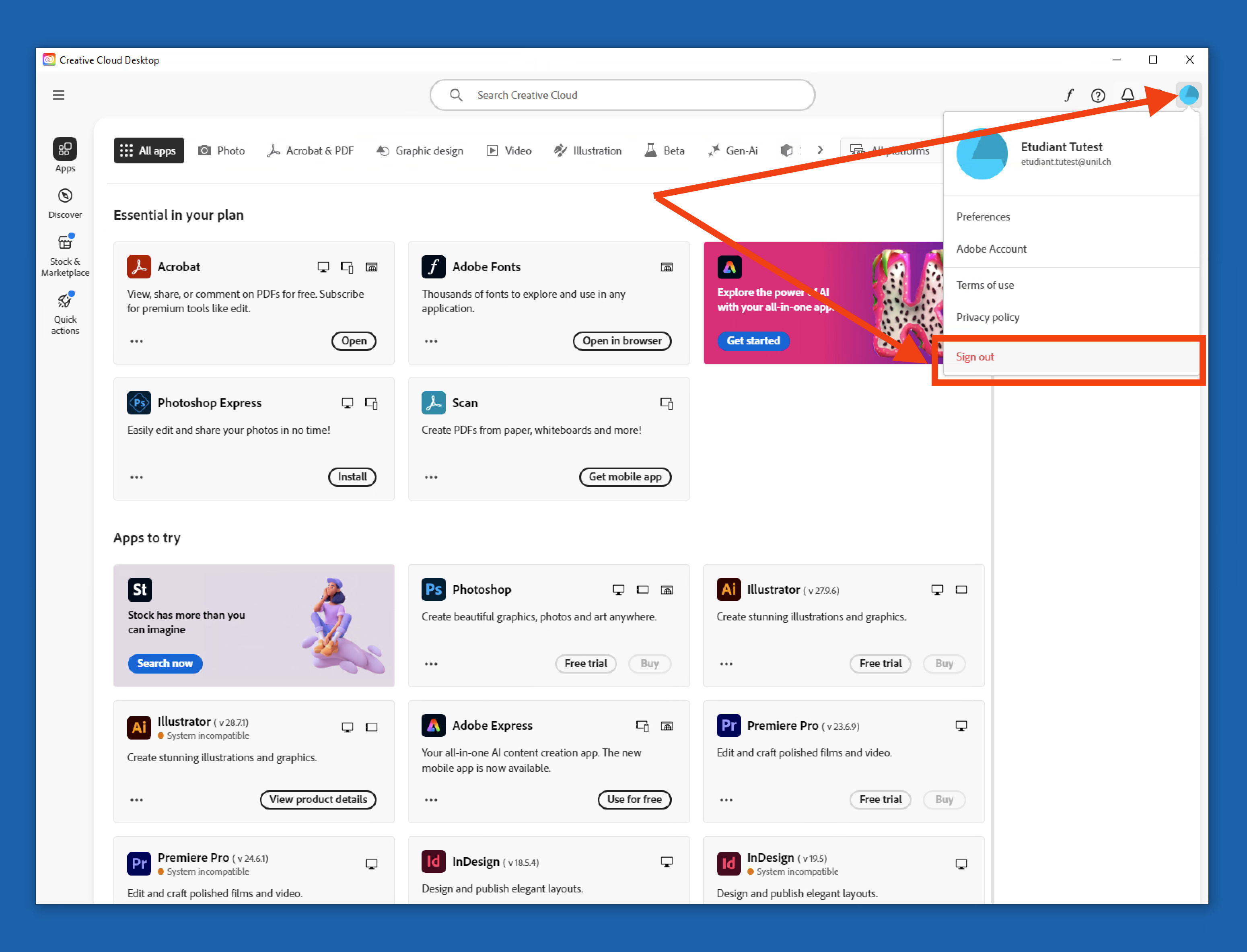The width and height of the screenshot is (1247, 952).
Task: Click the Quick actions rocket icon
Action: pos(65,301)
